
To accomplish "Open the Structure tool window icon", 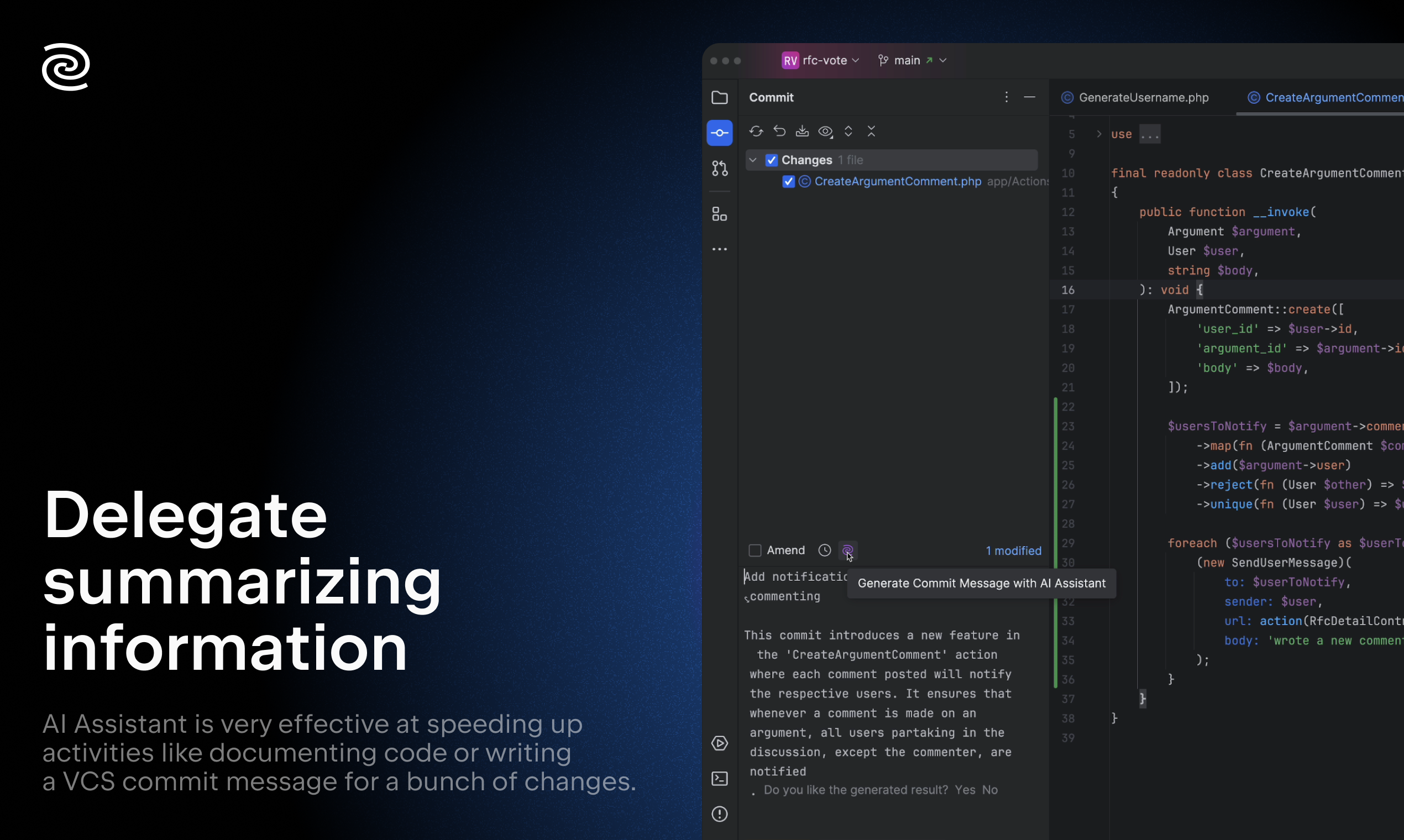I will click(x=720, y=214).
